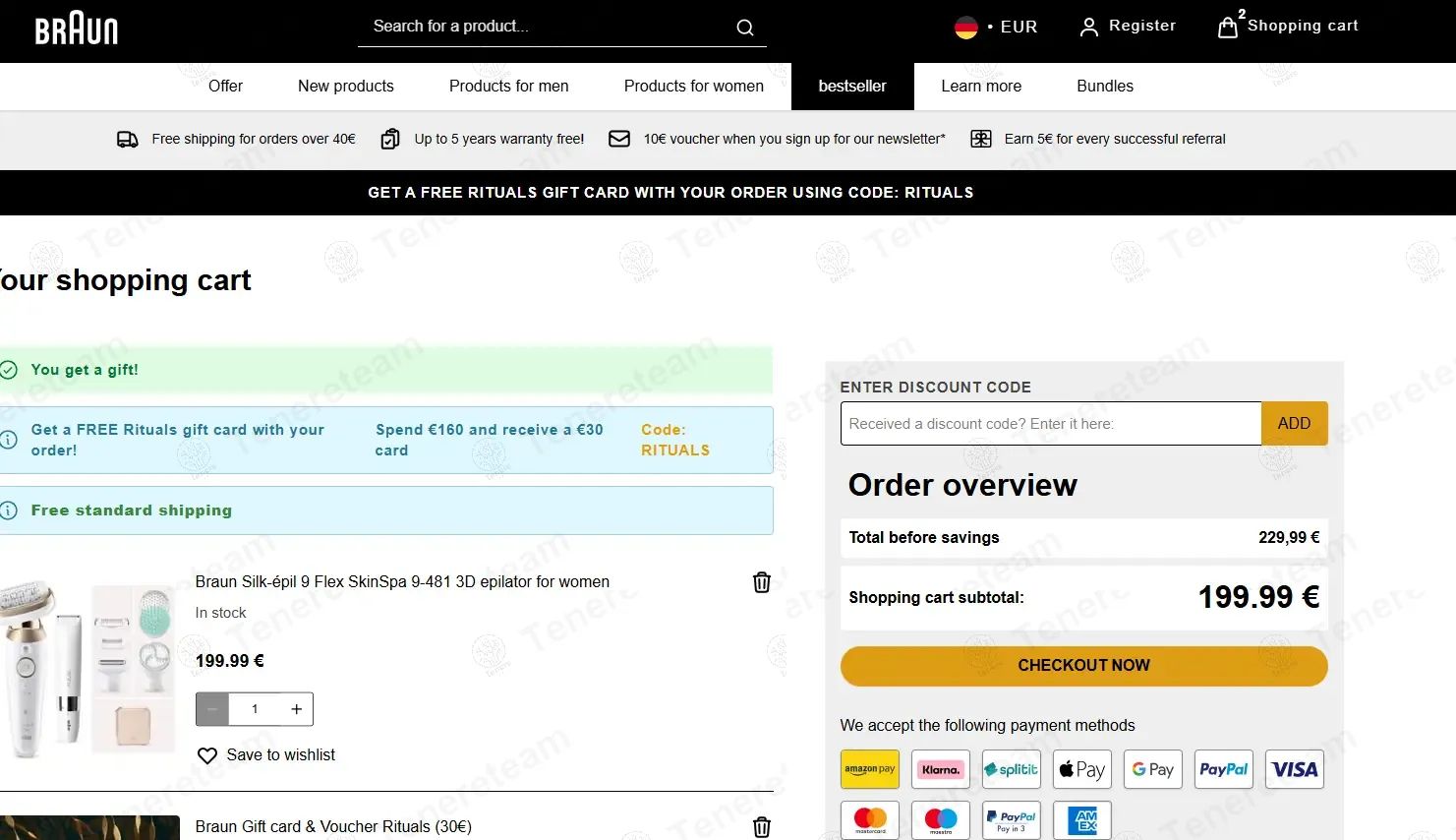
Task: Click the American Express icon
Action: [1082, 820]
